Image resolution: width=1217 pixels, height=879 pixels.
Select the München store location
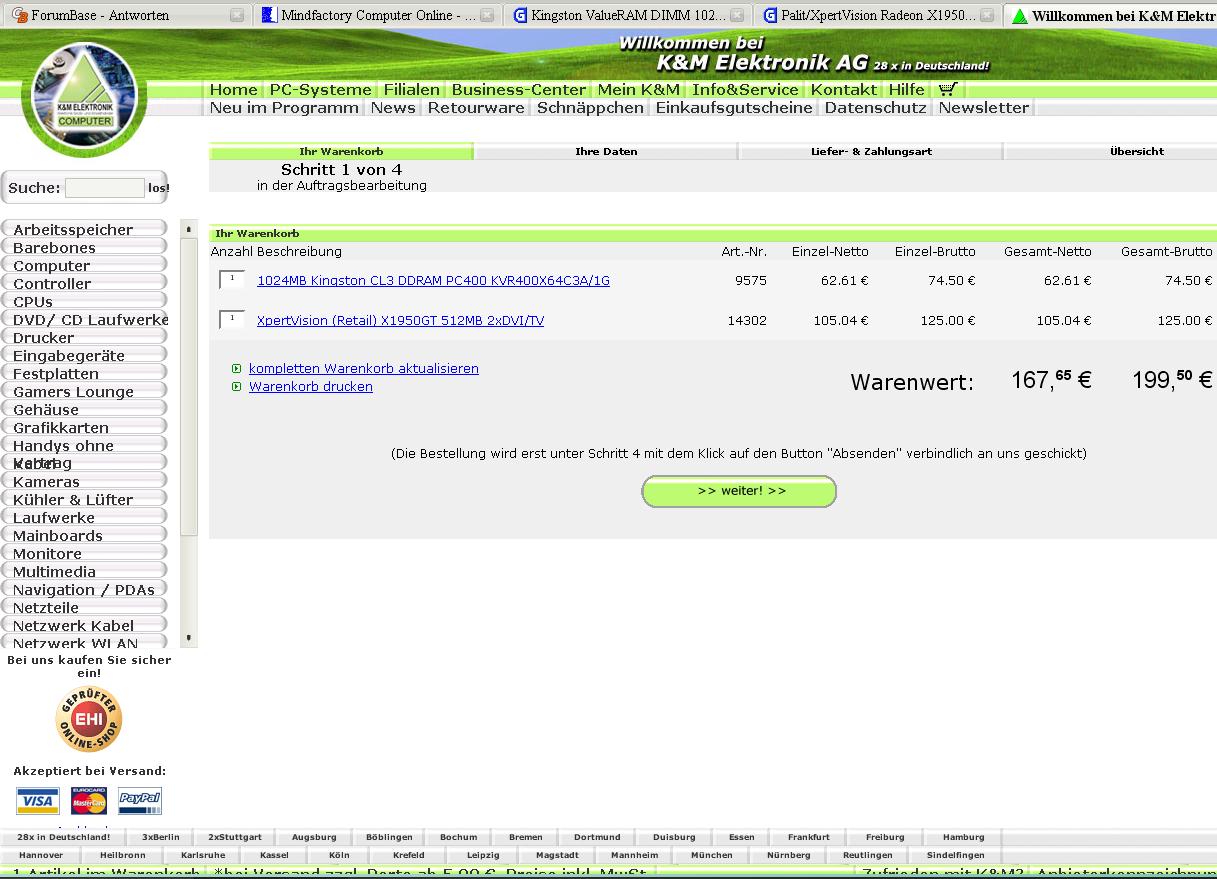711,855
